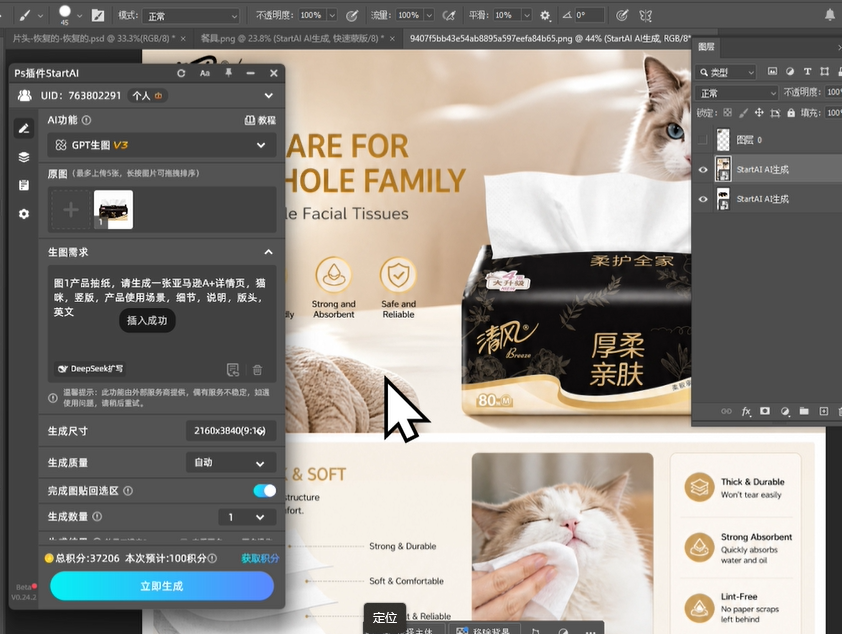Image resolution: width=842 pixels, height=634 pixels.
Task: Toggle 完成图贴回选区 switch
Action: [265, 491]
